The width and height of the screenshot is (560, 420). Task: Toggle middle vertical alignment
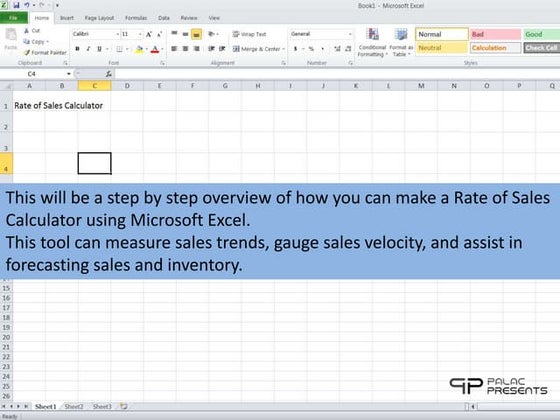click(185, 34)
